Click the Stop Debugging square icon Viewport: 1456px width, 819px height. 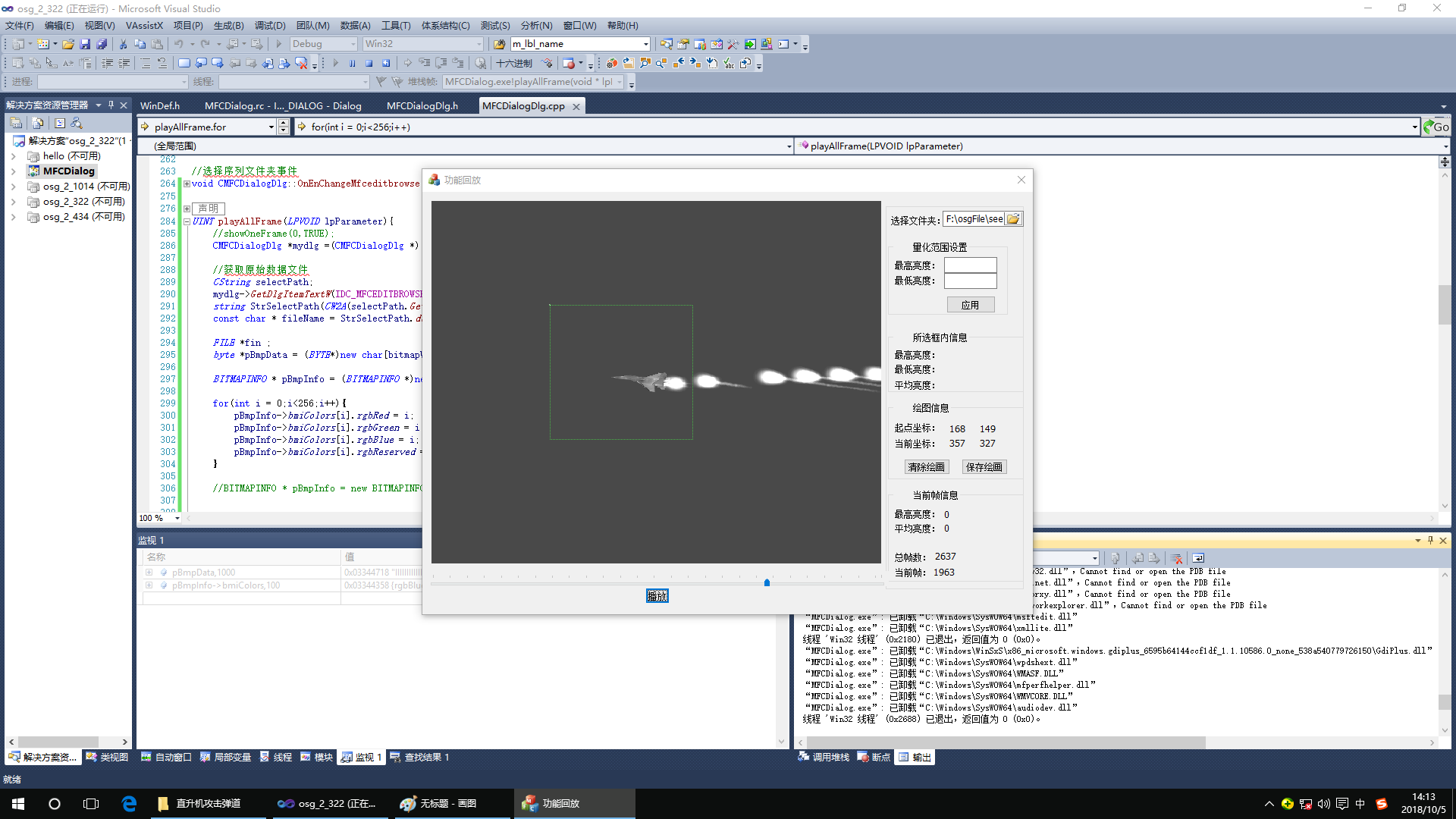369,63
